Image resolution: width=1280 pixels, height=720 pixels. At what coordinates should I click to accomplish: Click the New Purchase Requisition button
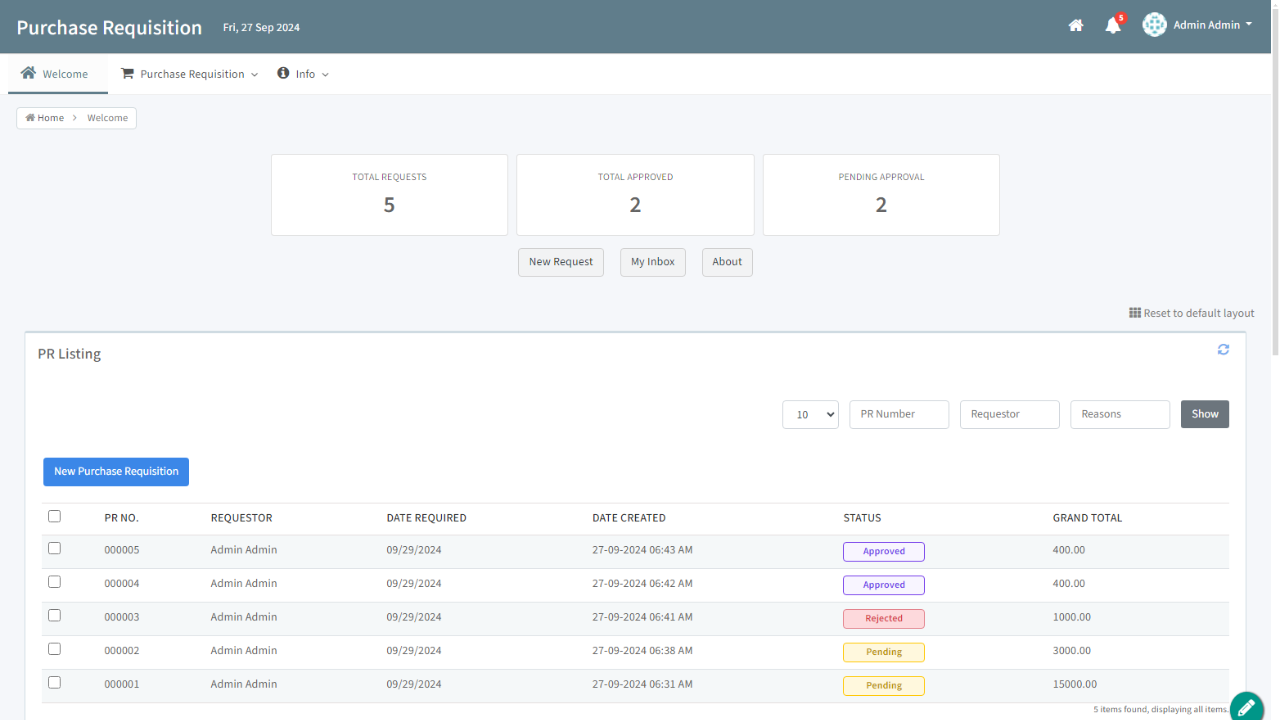(116, 472)
